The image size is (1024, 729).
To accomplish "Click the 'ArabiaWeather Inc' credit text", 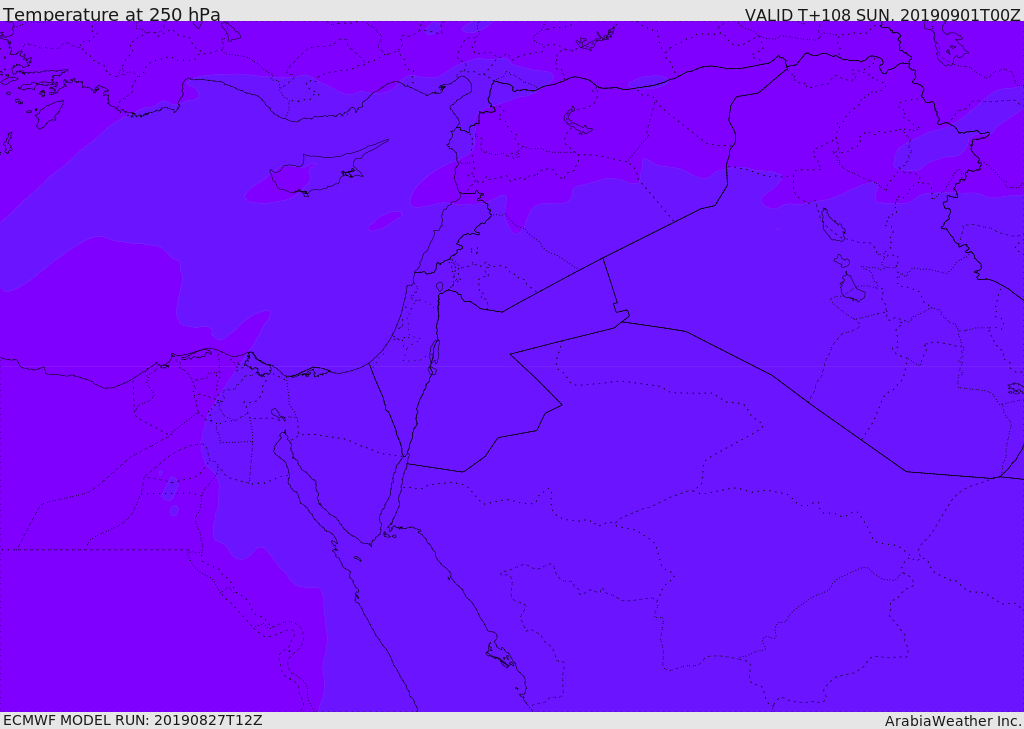I will point(952,721).
